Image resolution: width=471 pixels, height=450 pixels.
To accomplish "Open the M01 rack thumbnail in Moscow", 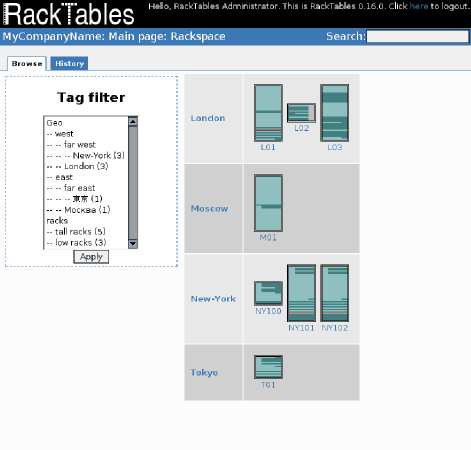I will (268, 203).
